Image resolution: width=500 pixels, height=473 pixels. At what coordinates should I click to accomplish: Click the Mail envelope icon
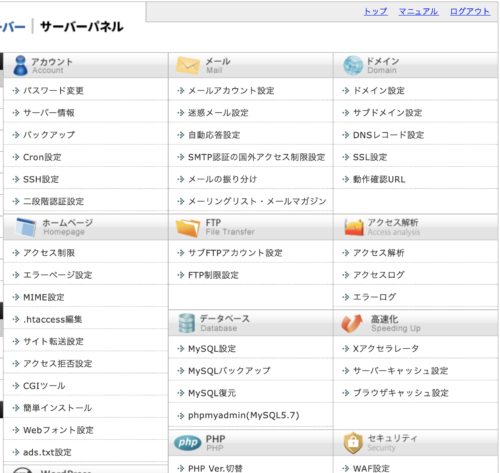(x=188, y=65)
